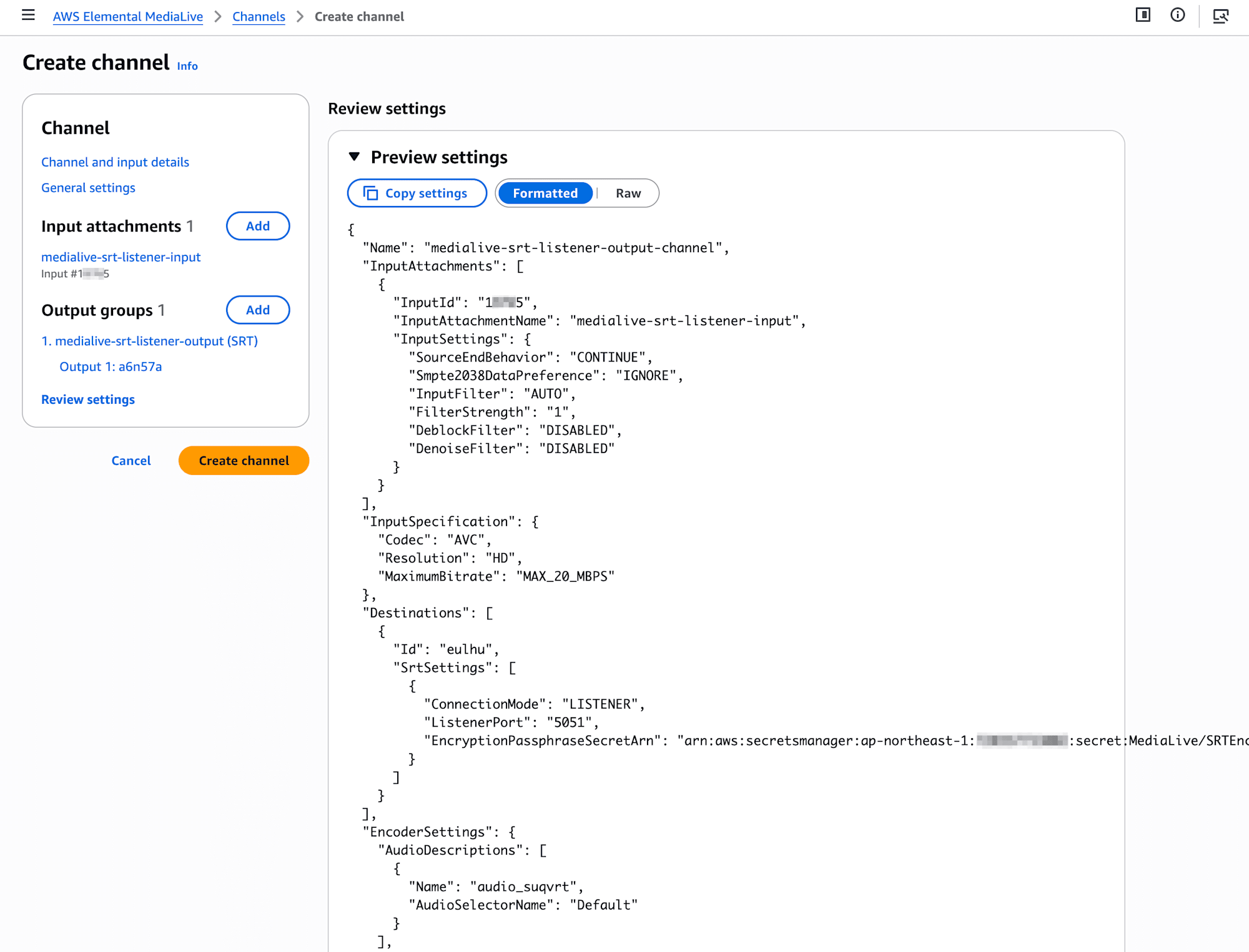Image resolution: width=1249 pixels, height=952 pixels.
Task: Click the "DeblockFilter": "DISABLED" line
Action: click(515, 431)
